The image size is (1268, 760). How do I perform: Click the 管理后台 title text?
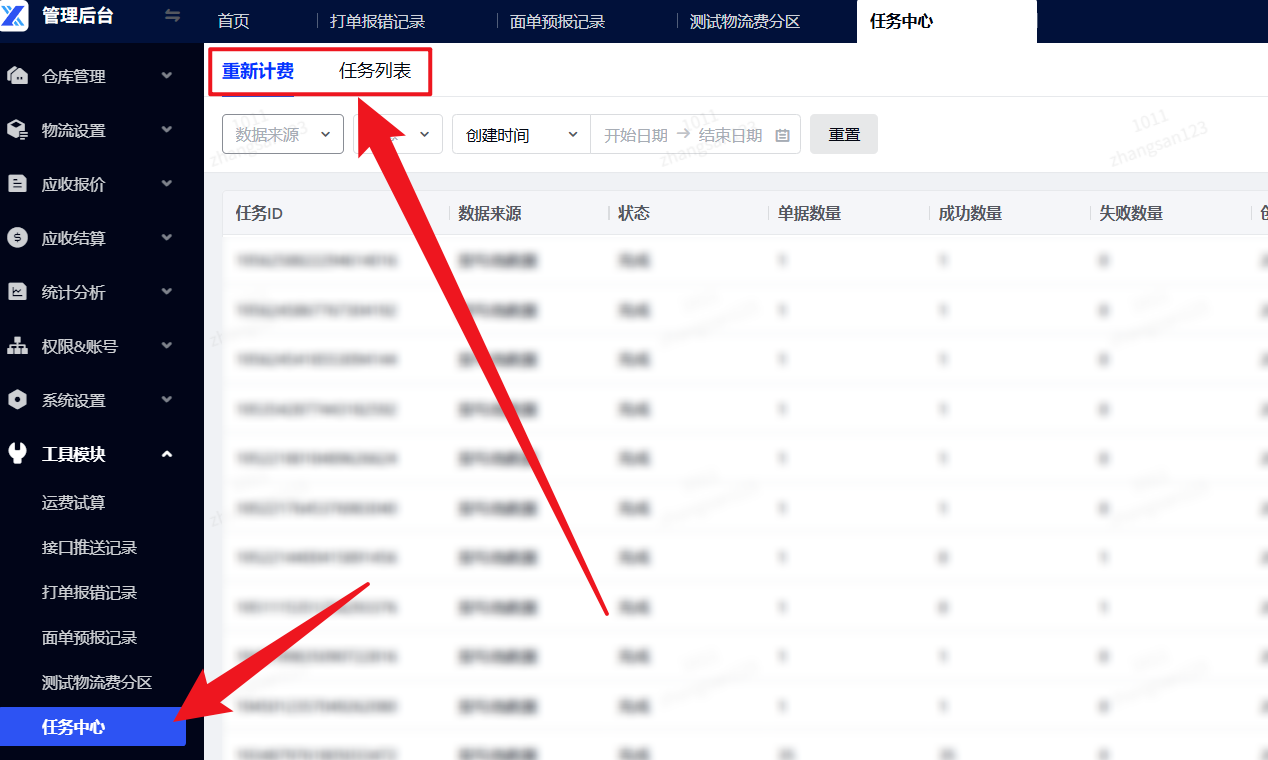(78, 16)
